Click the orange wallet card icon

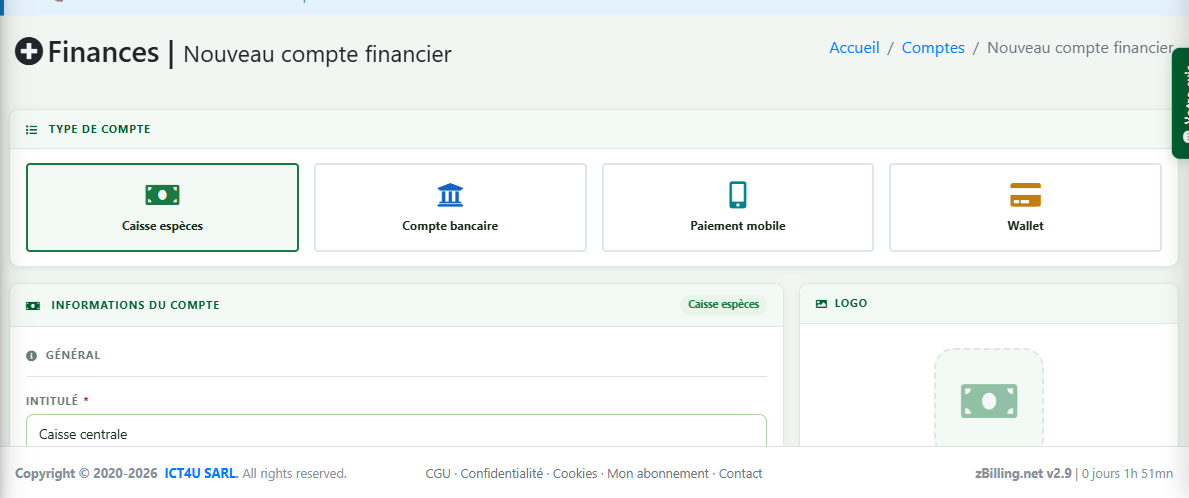tap(1025, 195)
